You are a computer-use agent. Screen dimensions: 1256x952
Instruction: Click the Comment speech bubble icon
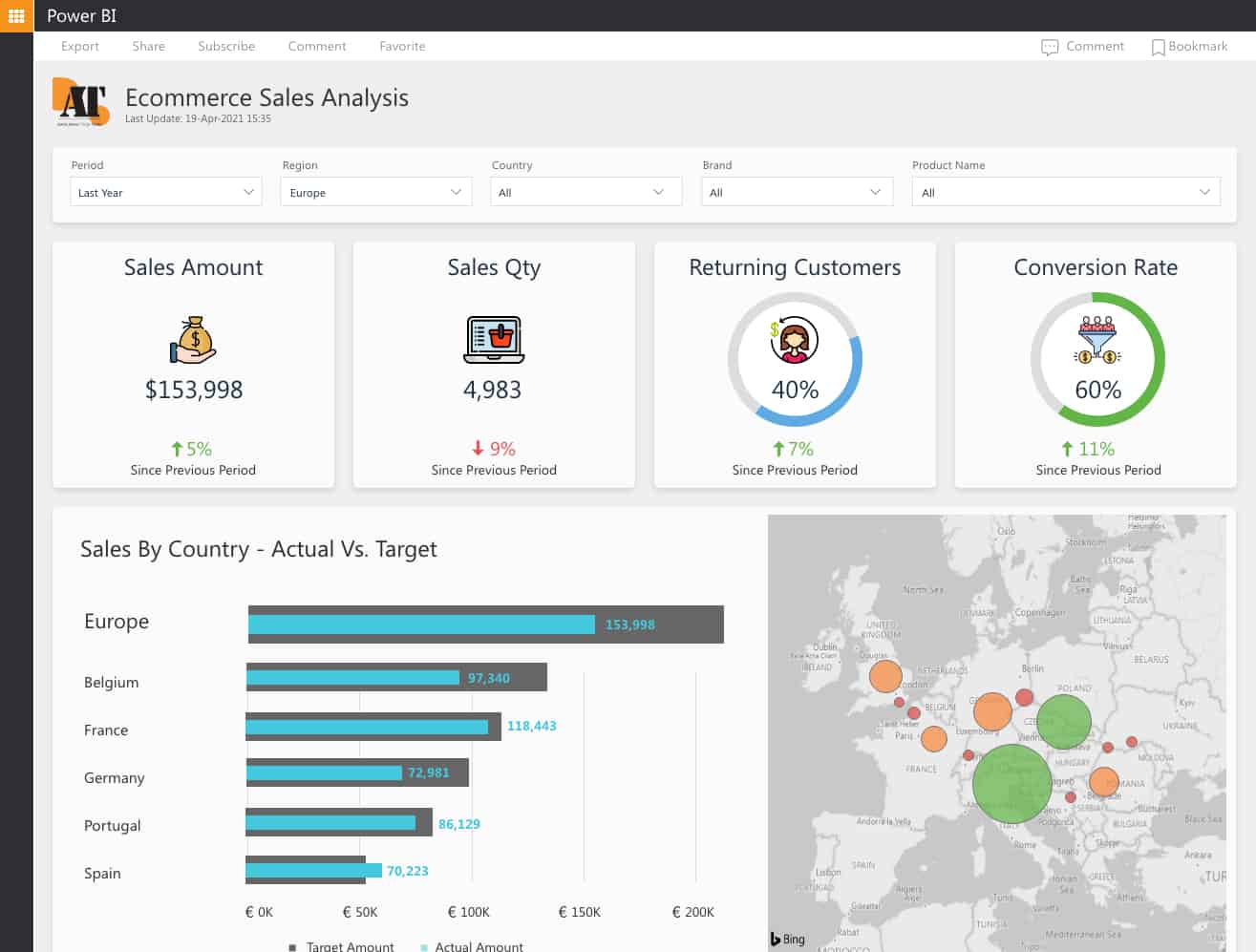[1050, 47]
